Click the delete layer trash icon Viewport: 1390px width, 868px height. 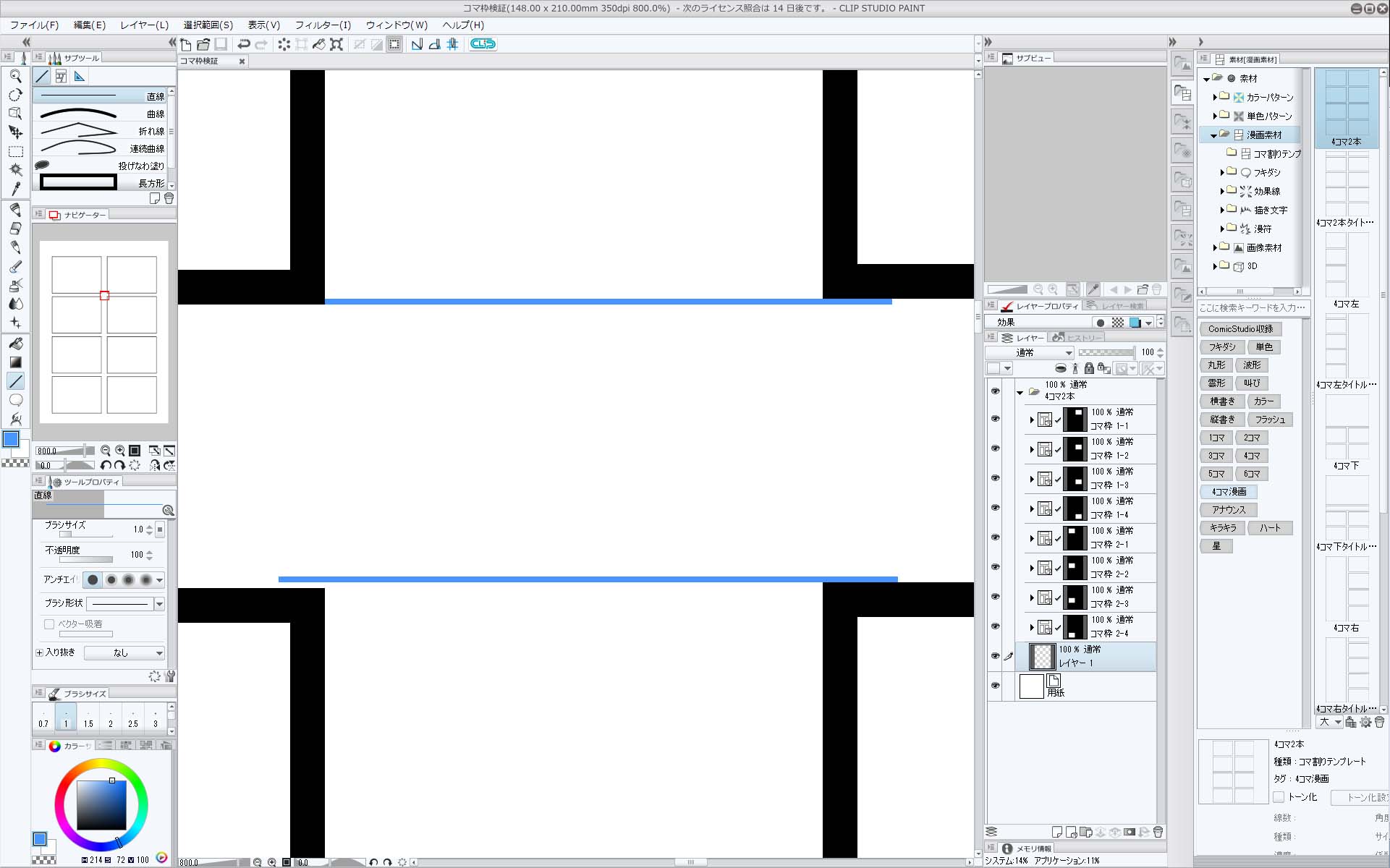(1158, 832)
